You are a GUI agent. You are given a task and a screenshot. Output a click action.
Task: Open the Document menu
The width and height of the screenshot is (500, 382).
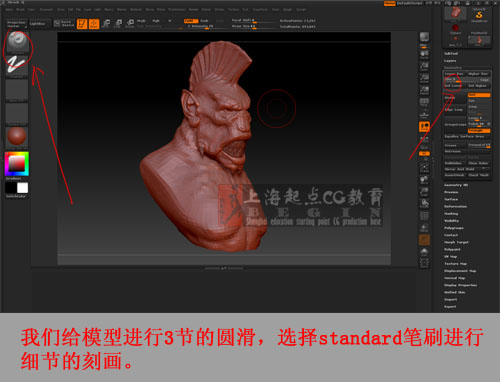(x=46, y=10)
